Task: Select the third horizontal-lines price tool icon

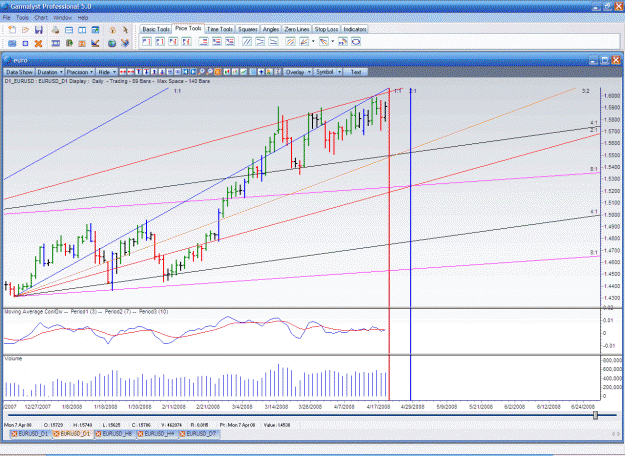Action: 230,41
